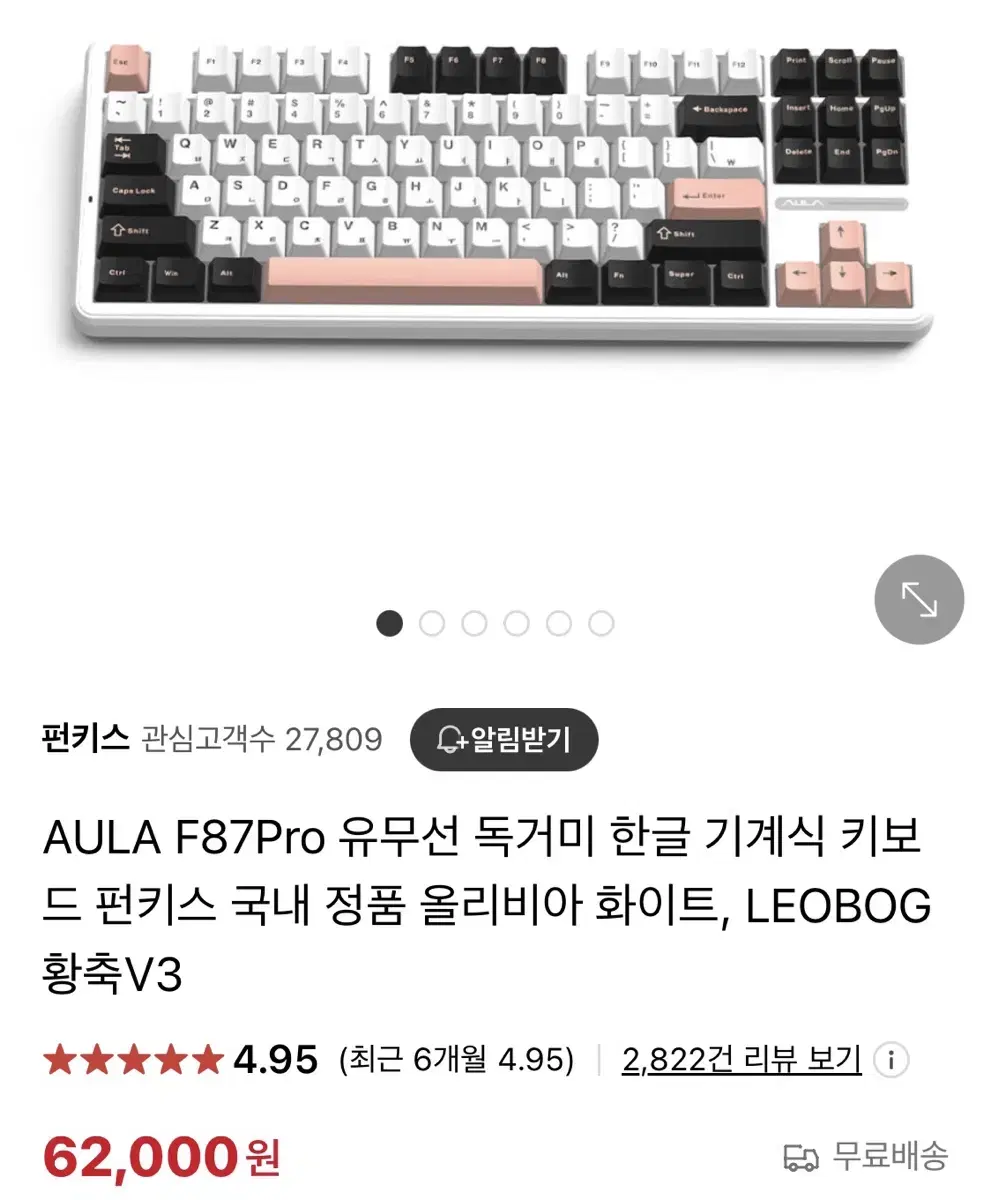The height and width of the screenshot is (1200, 991).
Task: Click the review info circle icon
Action: tap(891, 1060)
